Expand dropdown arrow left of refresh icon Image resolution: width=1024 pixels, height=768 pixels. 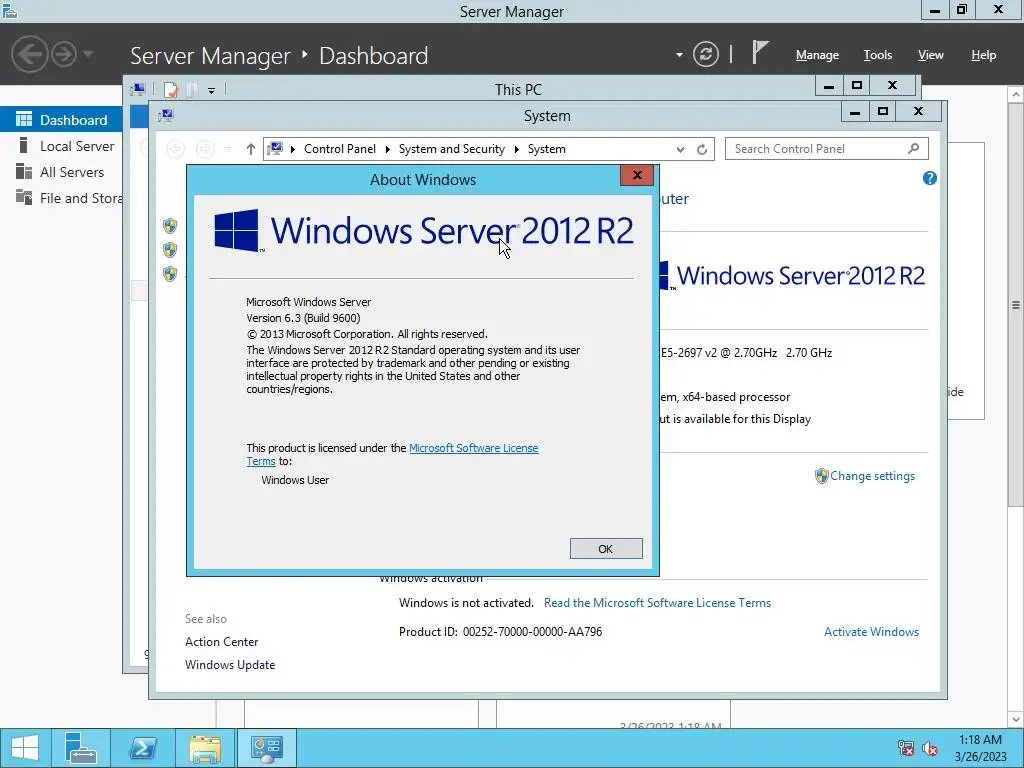coord(679,55)
